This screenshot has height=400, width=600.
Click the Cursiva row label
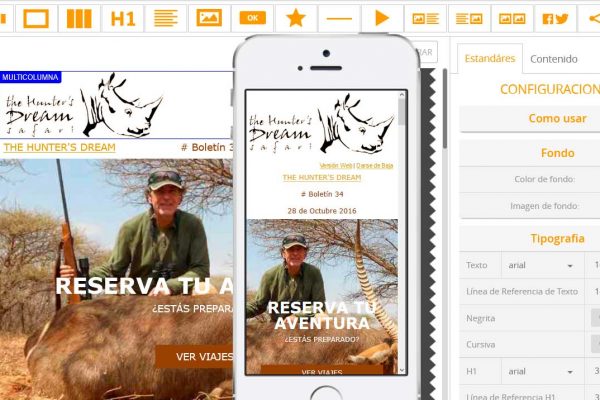tap(481, 345)
